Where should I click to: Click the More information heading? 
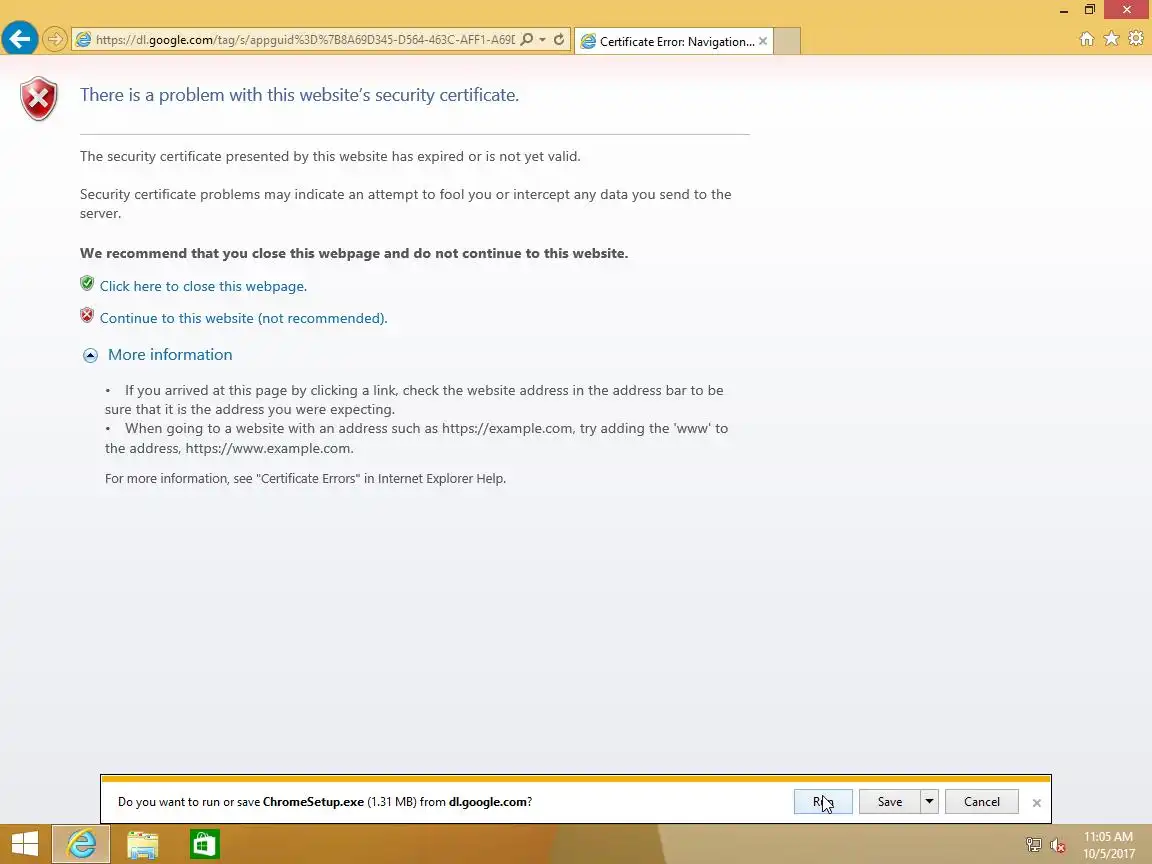[170, 354]
